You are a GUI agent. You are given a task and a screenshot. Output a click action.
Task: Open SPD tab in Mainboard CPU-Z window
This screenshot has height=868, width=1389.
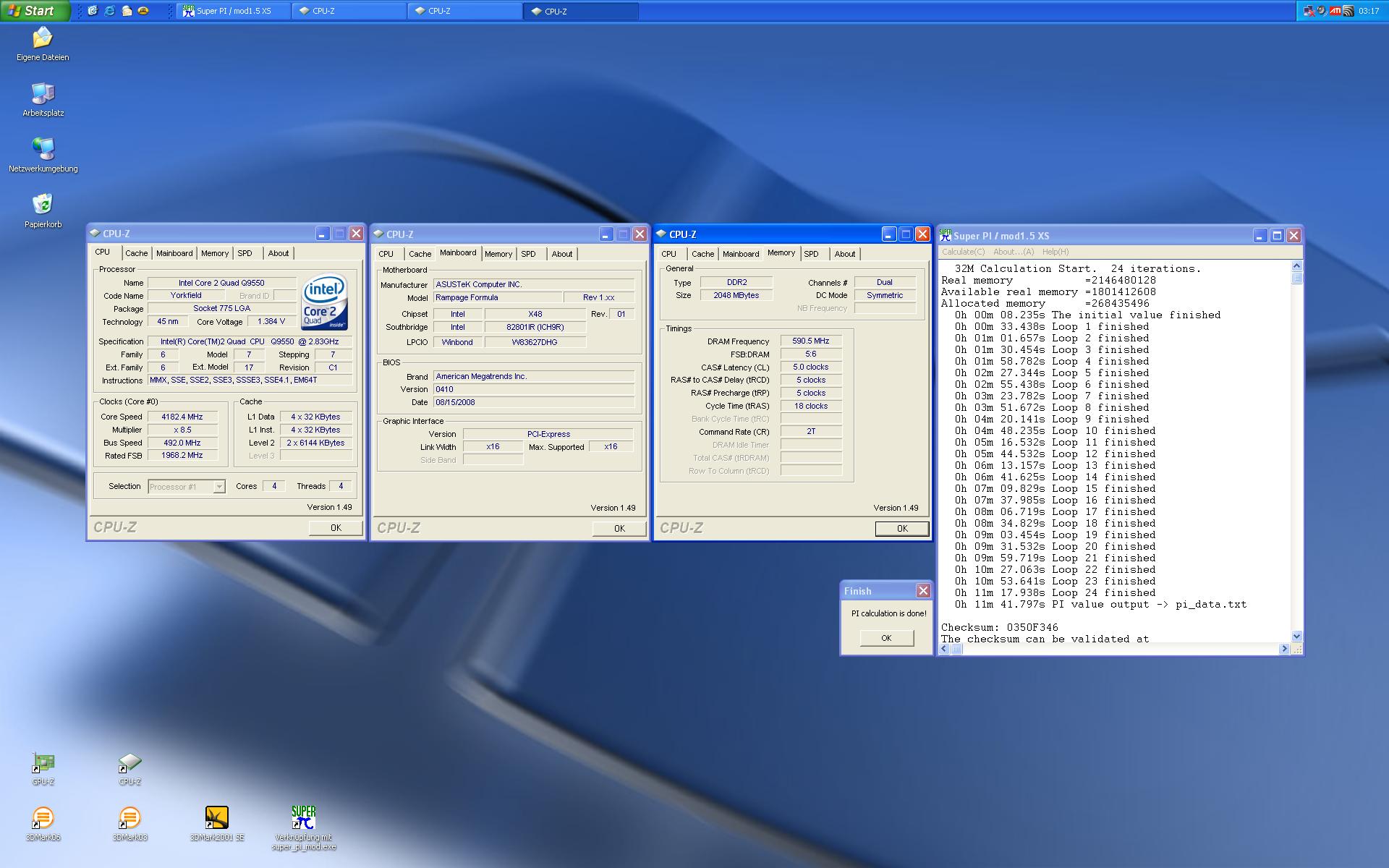pos(529,254)
